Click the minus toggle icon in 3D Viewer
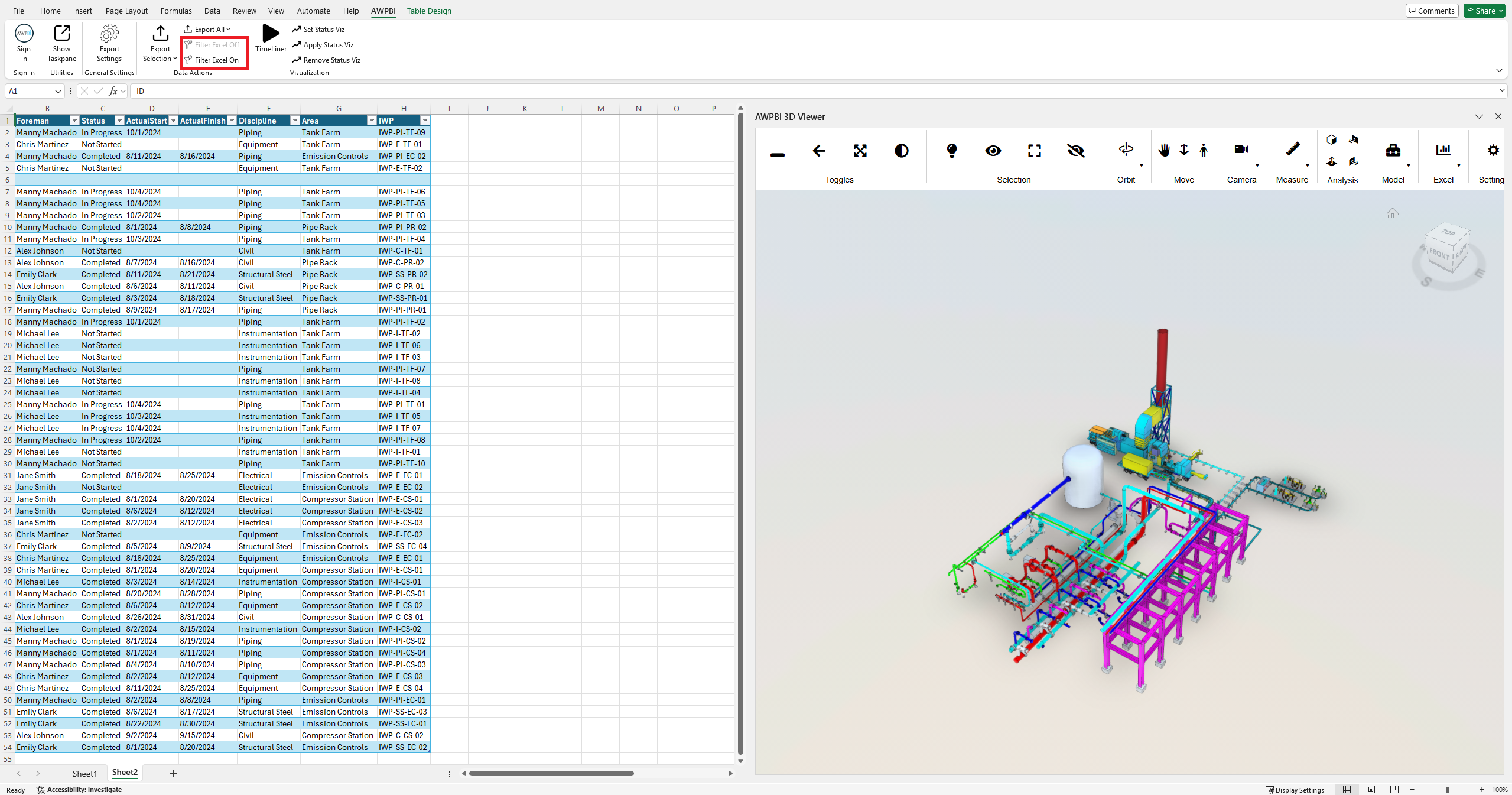 (778, 155)
